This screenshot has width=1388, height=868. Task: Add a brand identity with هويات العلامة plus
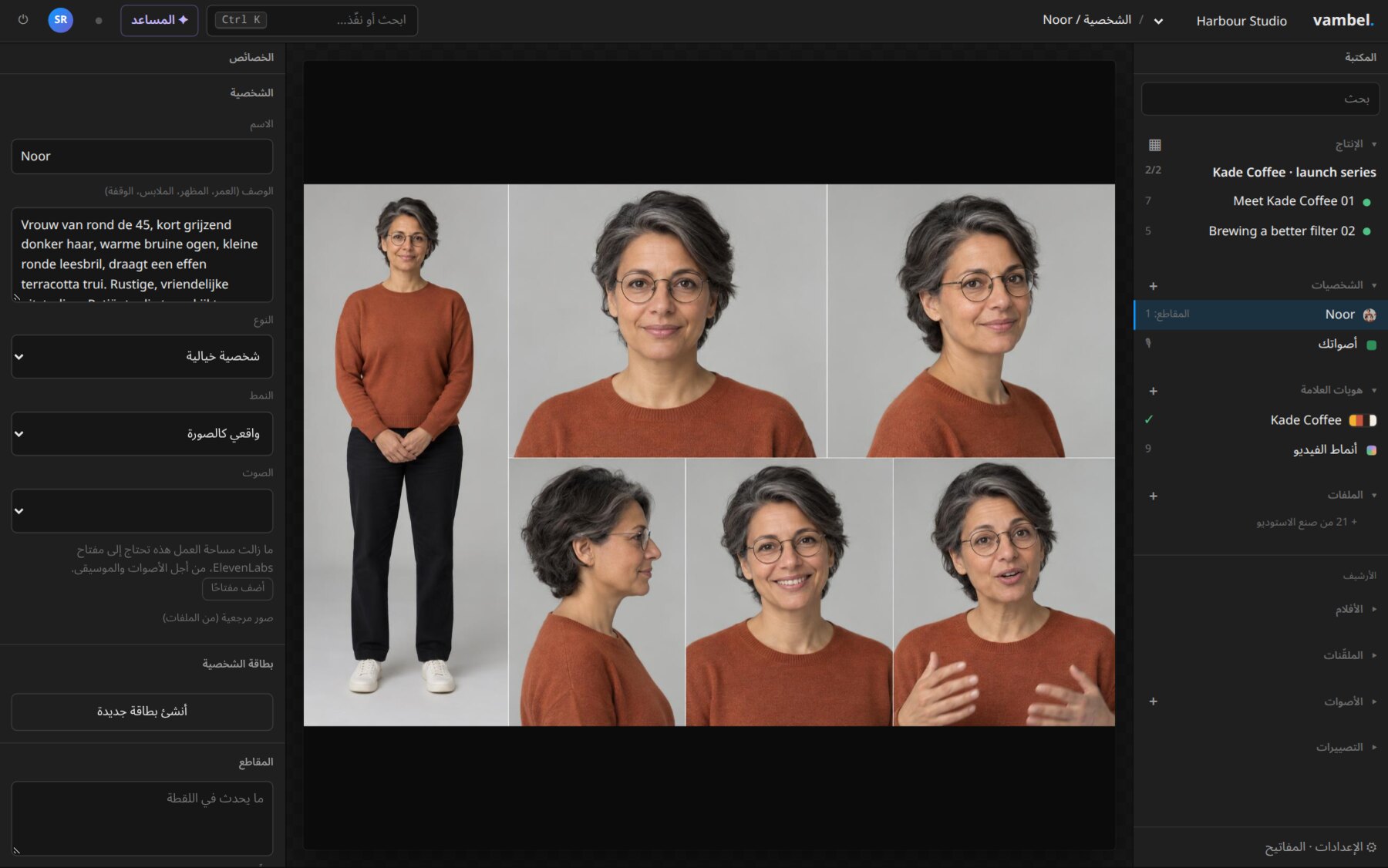tap(1154, 391)
